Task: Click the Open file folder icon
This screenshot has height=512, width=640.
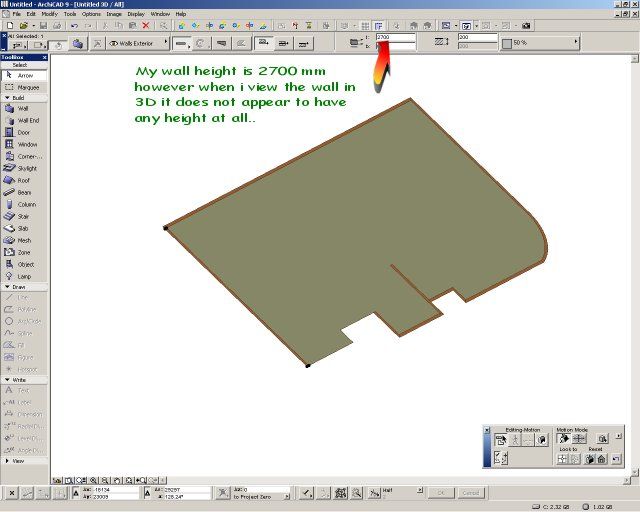Action: tap(23, 26)
